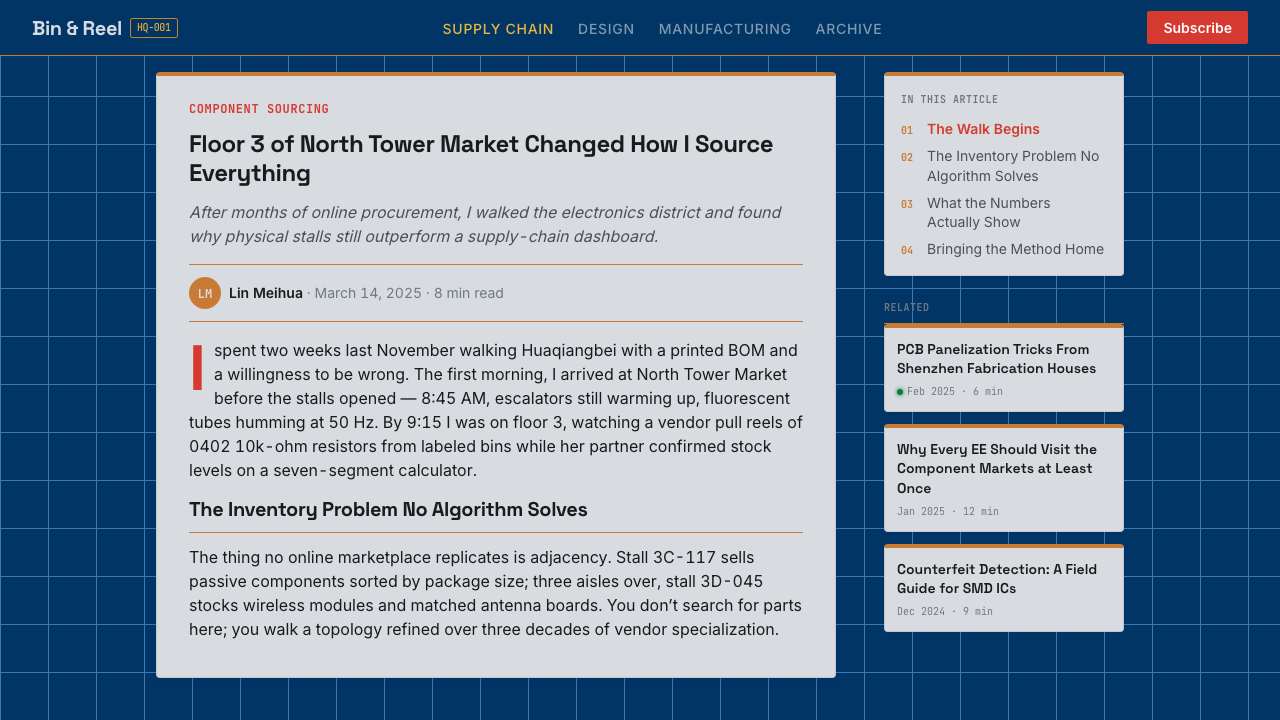This screenshot has width=1280, height=720.
Task: Click the green dot on PCB Panelization card
Action: coord(900,392)
